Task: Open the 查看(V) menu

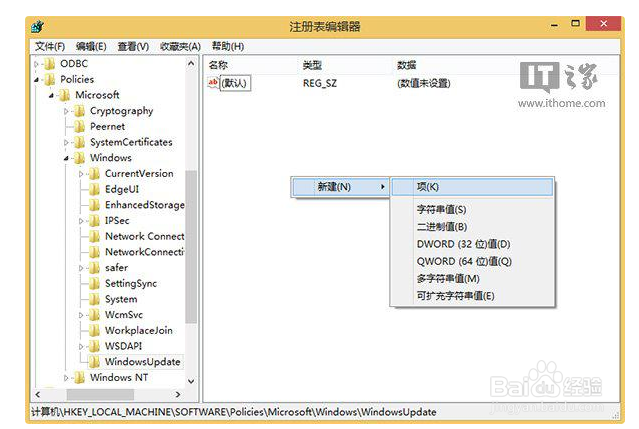Action: pos(133,46)
